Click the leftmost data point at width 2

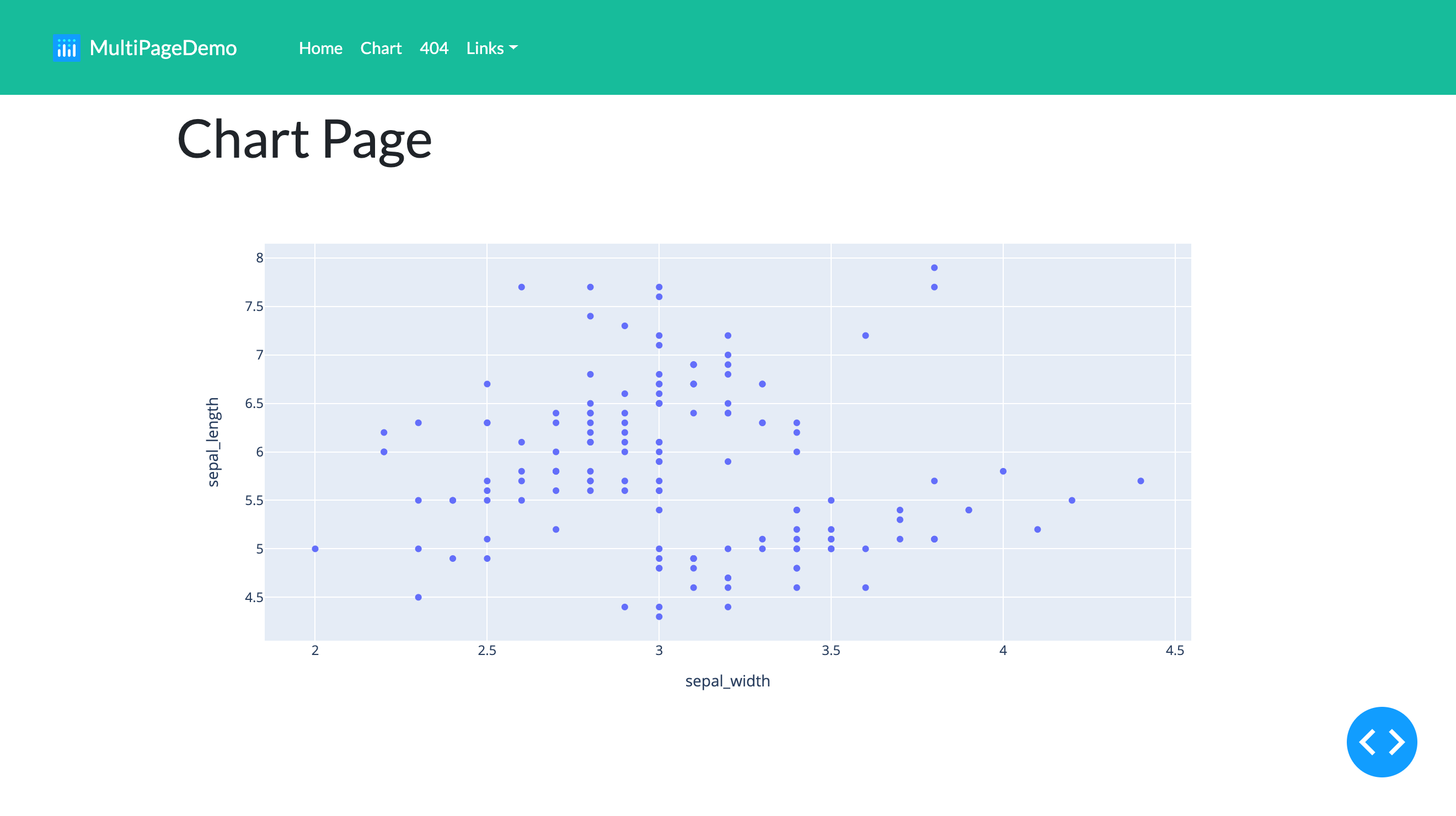point(315,549)
